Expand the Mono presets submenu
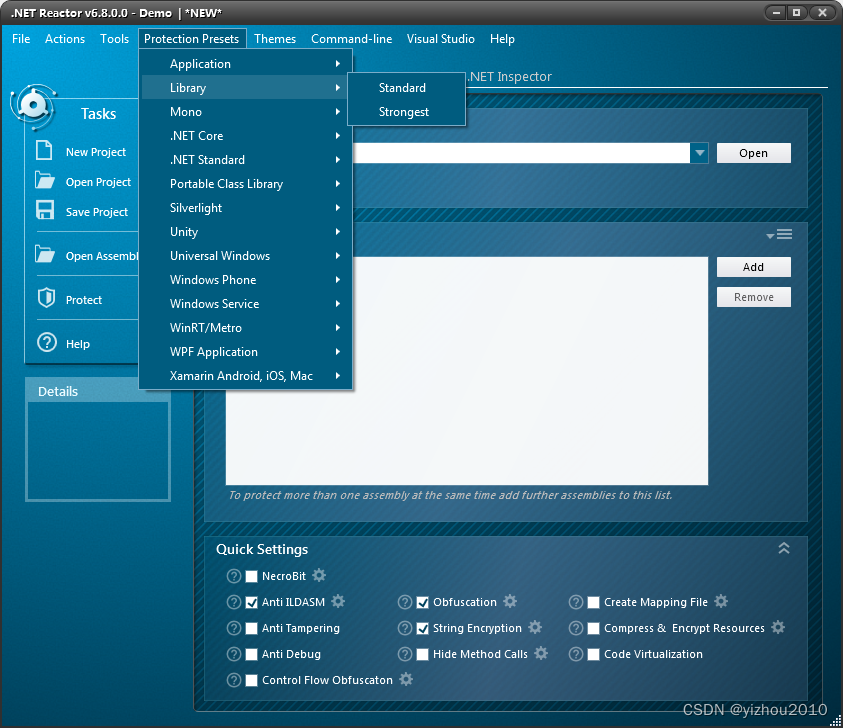843x728 pixels. click(247, 111)
